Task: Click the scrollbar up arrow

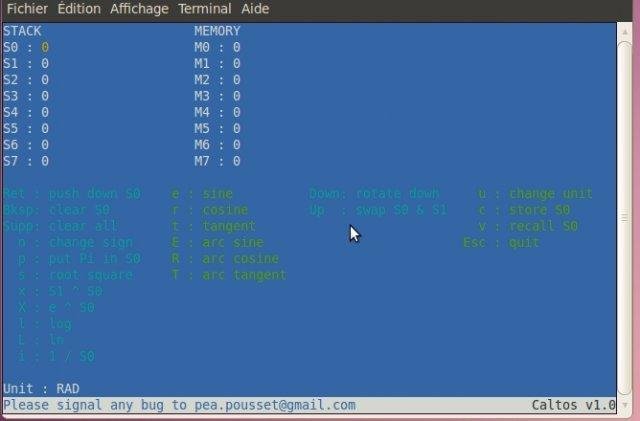Action: pos(624,32)
